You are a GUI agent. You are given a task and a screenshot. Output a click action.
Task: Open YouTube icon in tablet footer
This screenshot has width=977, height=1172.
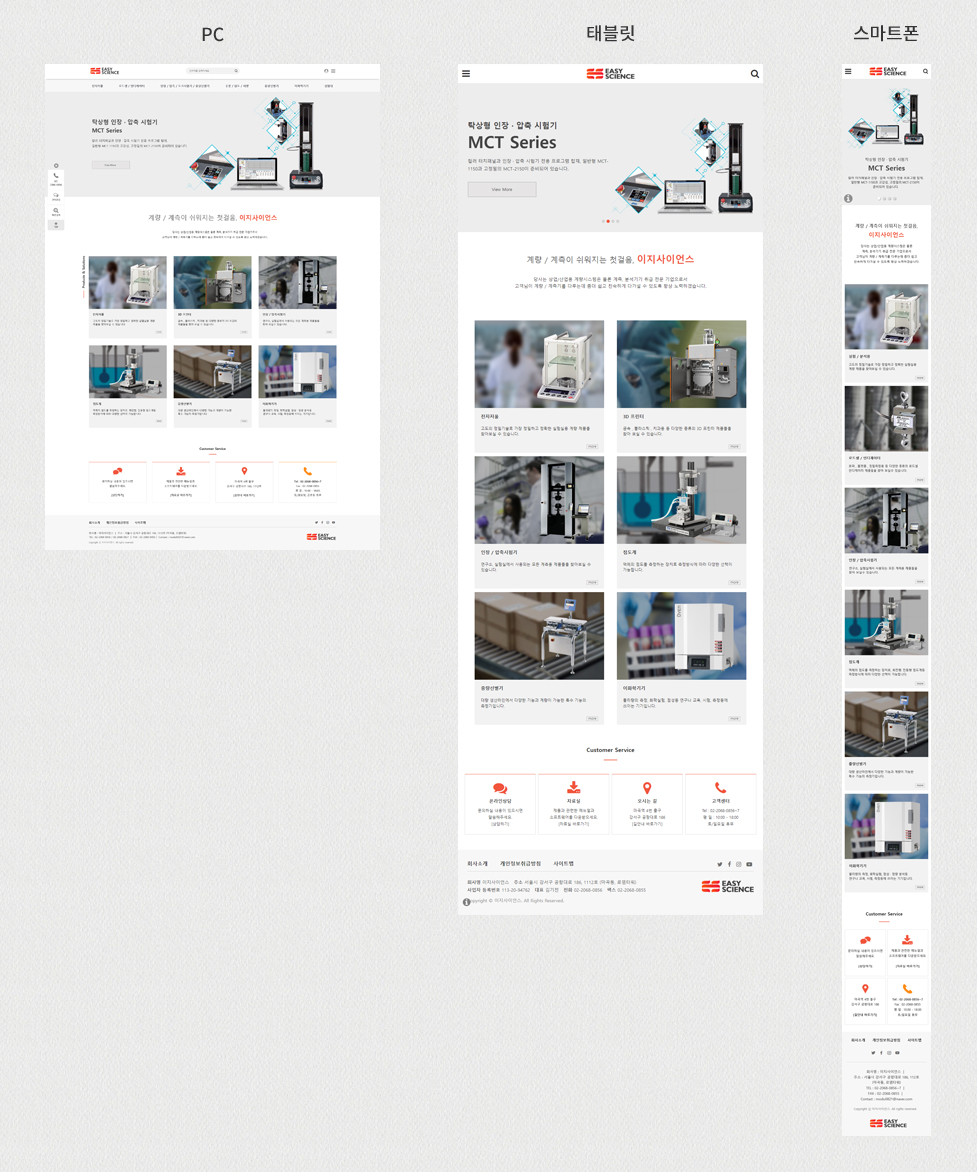click(x=749, y=864)
